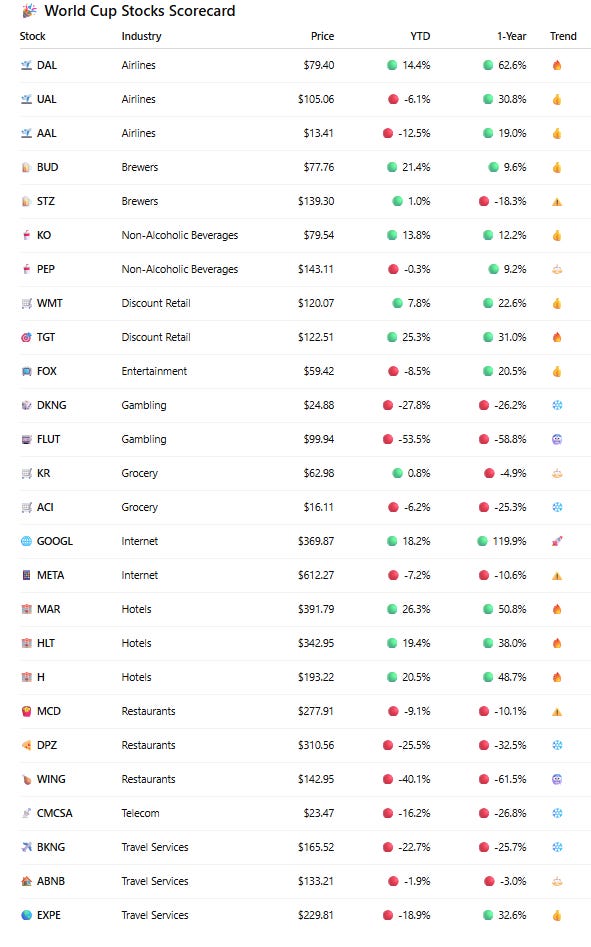
Task: Sort by the YTD column header
Action: (x=420, y=36)
